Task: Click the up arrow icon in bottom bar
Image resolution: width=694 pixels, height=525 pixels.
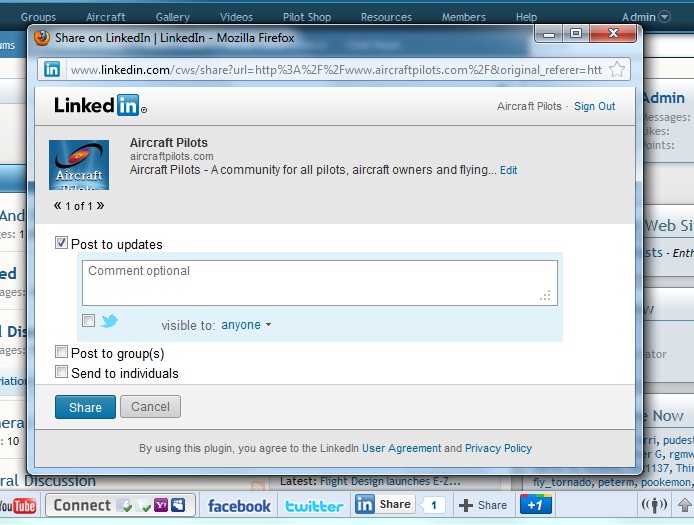Action: click(x=685, y=505)
